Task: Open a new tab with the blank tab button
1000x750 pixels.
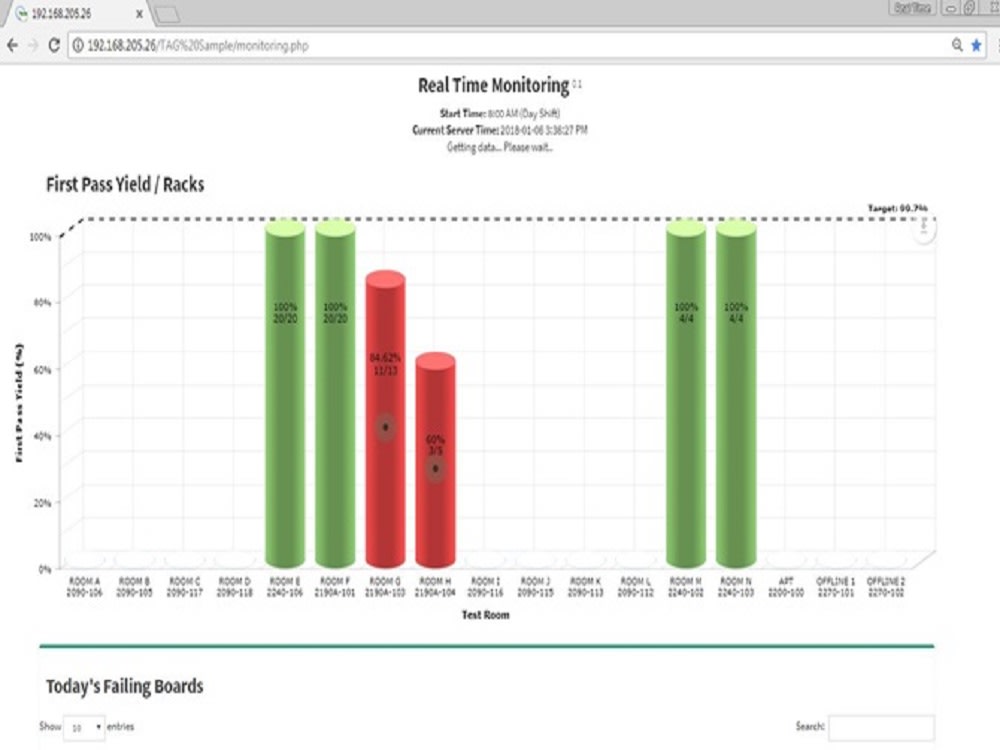Action: pos(168,14)
